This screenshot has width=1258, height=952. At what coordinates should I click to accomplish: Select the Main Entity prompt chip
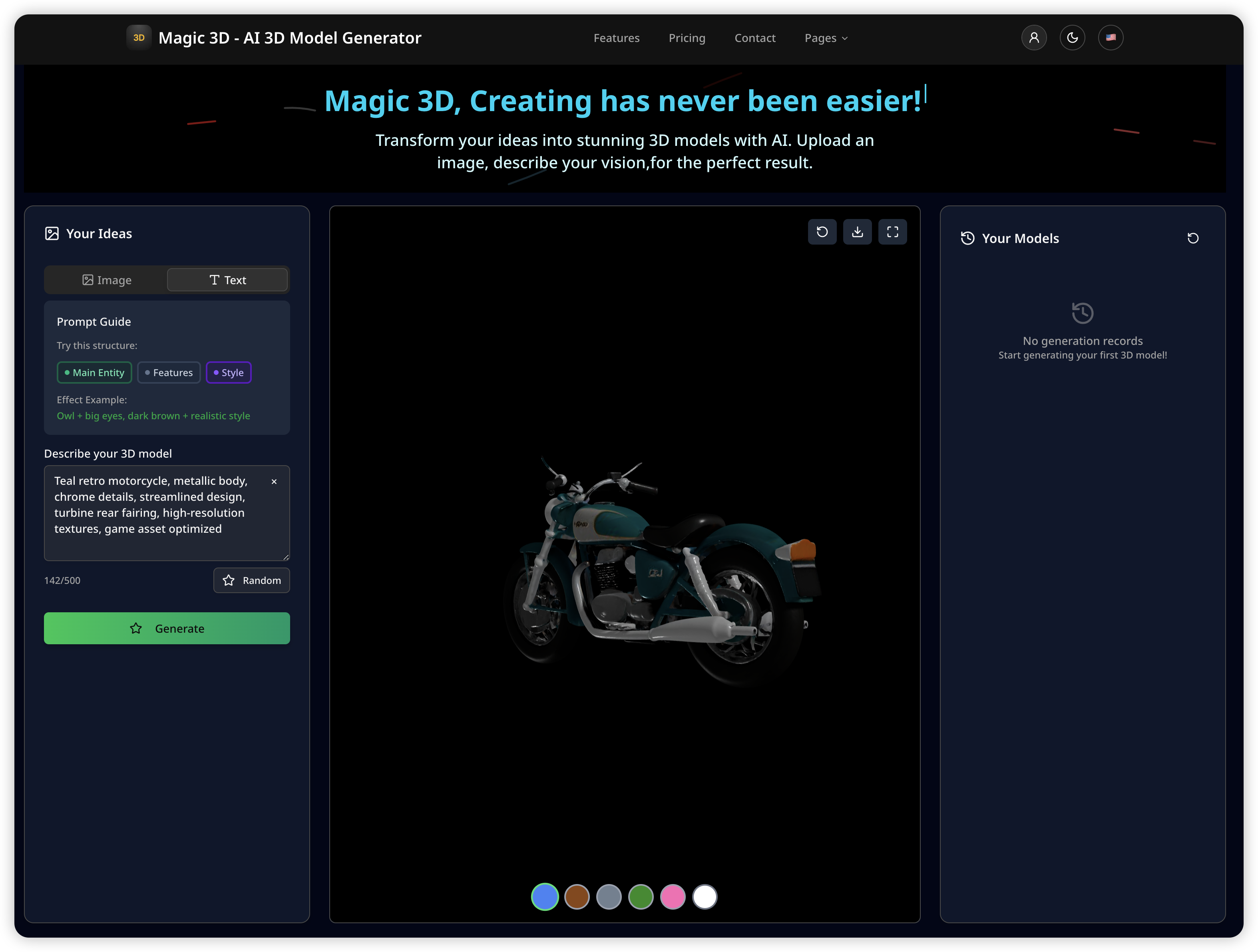(x=94, y=372)
